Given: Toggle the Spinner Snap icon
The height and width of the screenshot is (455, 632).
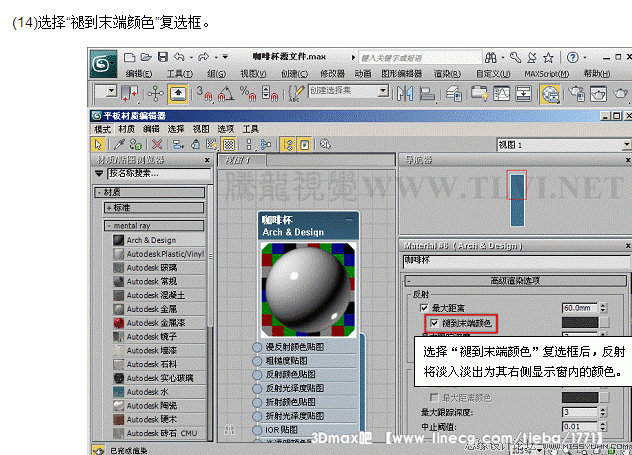Looking at the screenshot, I should 269,93.
